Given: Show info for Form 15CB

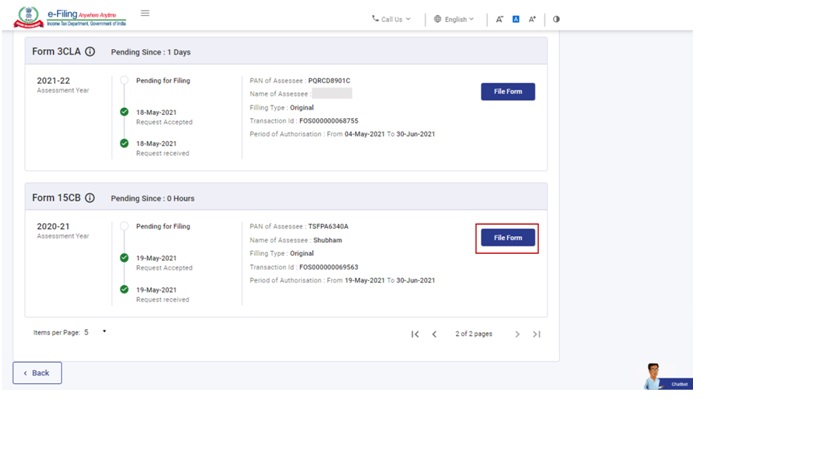Looking at the screenshot, I should coord(90,198).
